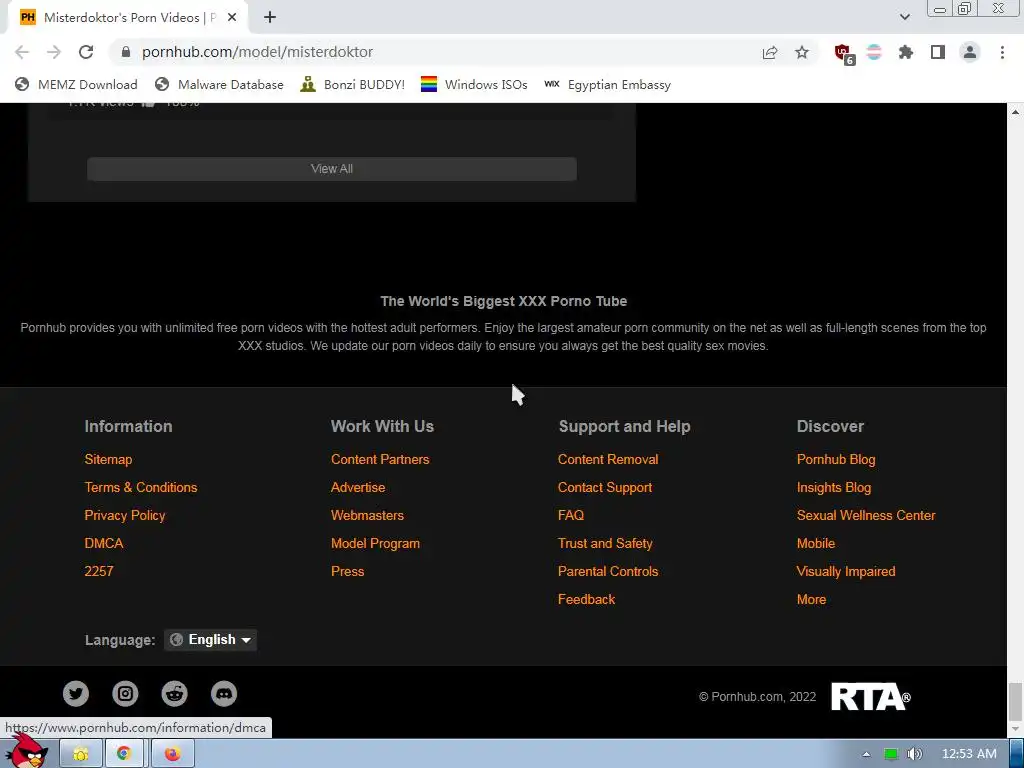Open the Content Removal link
1024x768 pixels.
pyautogui.click(x=608, y=459)
